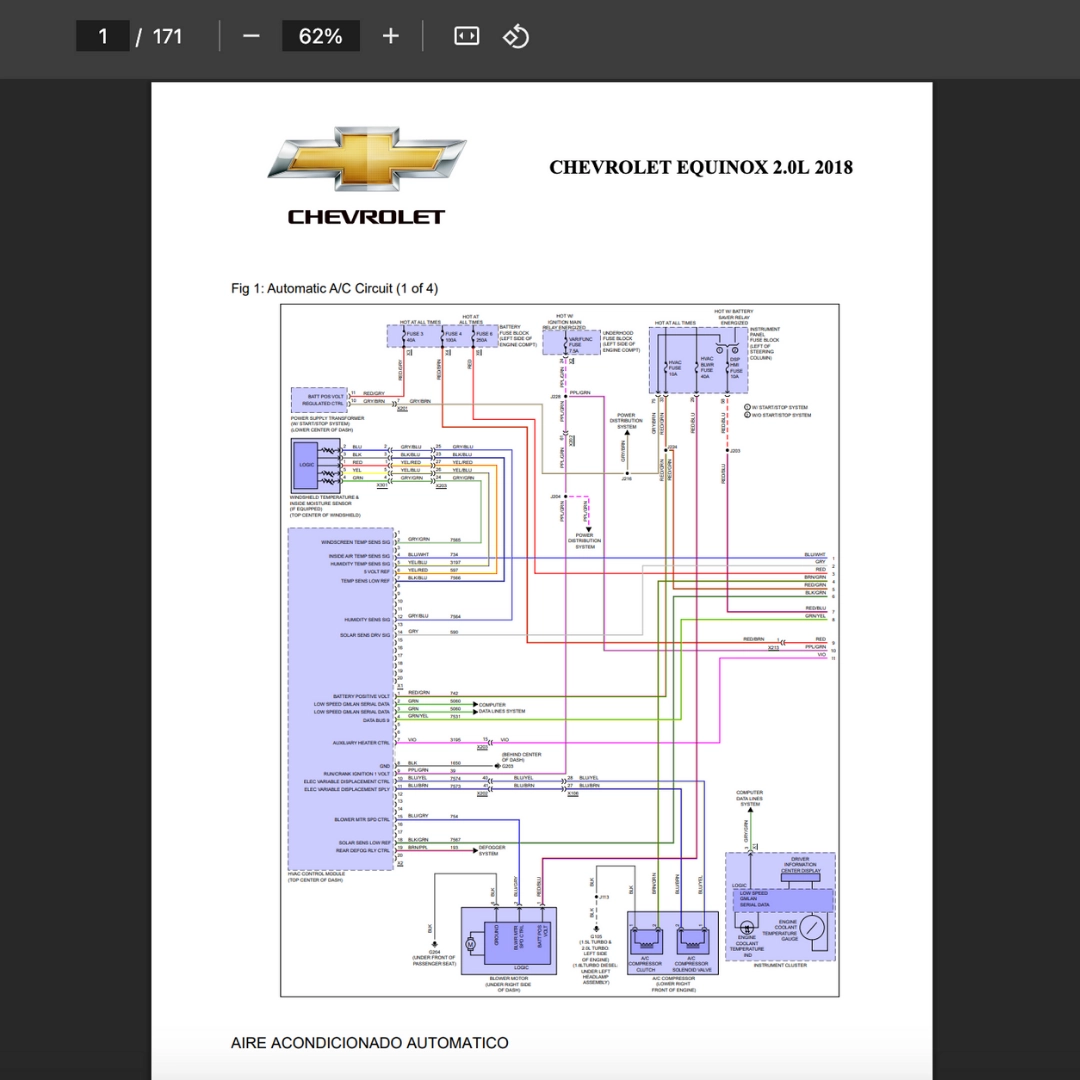This screenshot has height=1080, width=1080.
Task: Click the Blower Motor component in diagram
Action: click(x=508, y=940)
